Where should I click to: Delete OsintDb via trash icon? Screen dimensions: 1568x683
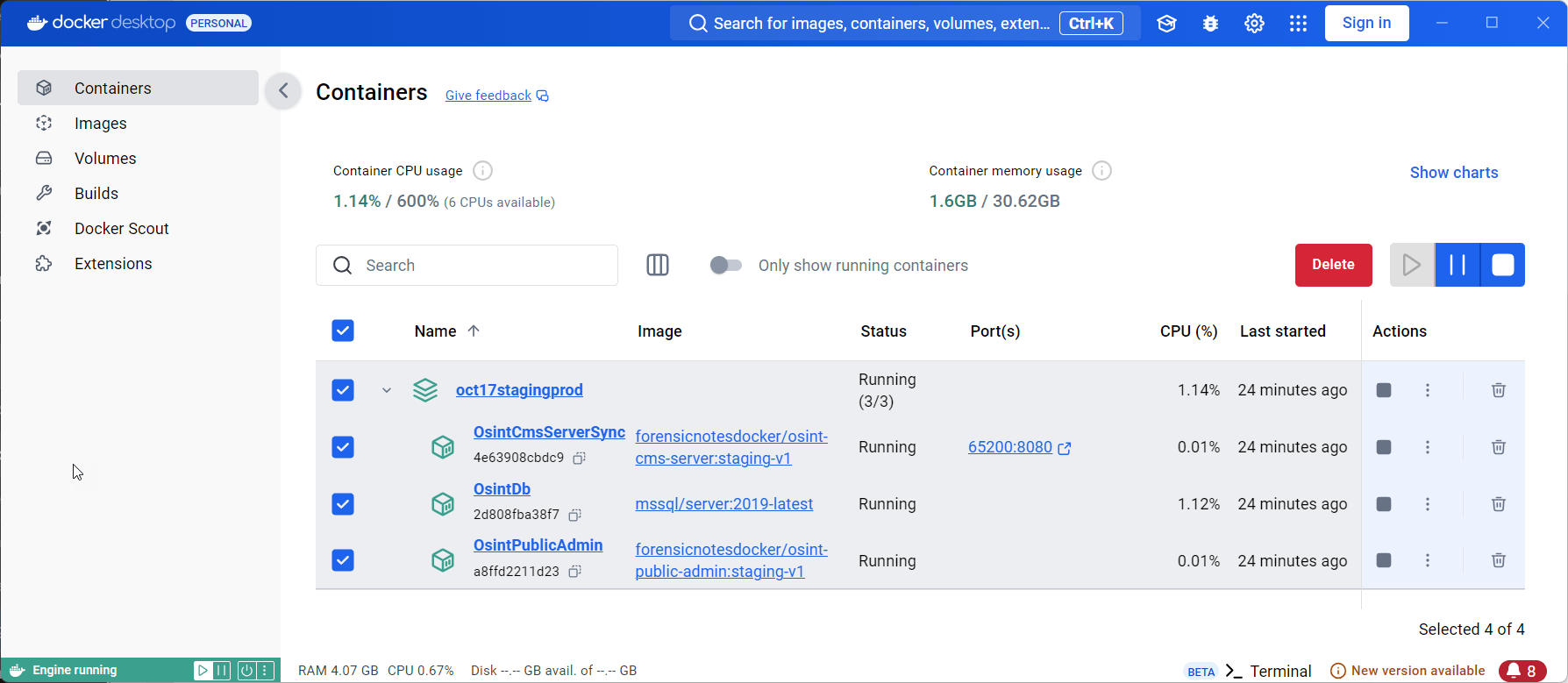pos(1499,504)
